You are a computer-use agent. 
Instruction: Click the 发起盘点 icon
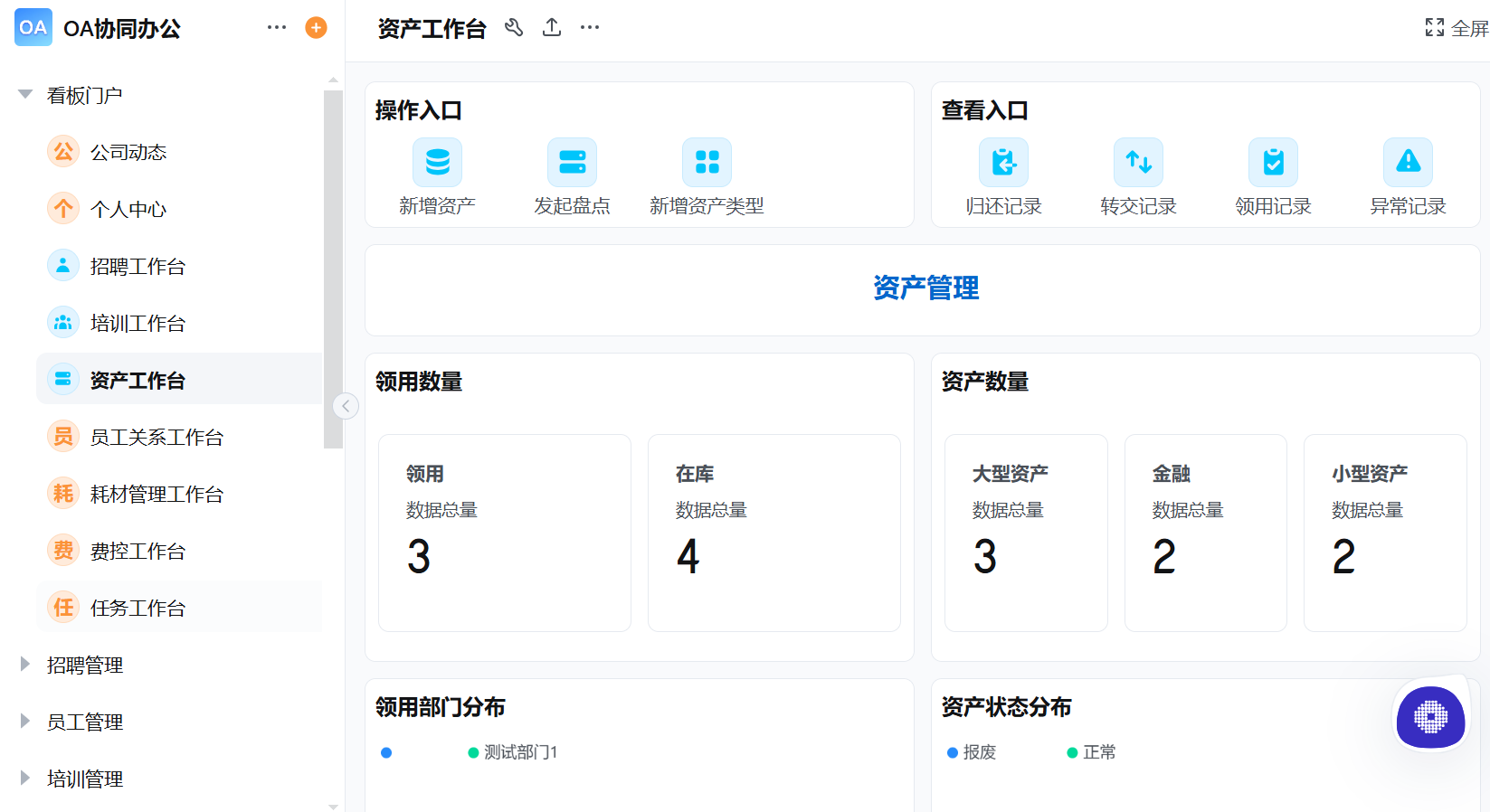(x=572, y=162)
